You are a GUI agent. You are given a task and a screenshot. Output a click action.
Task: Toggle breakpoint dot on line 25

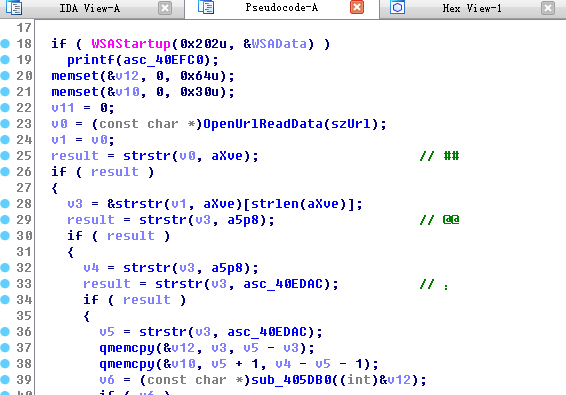5,156
